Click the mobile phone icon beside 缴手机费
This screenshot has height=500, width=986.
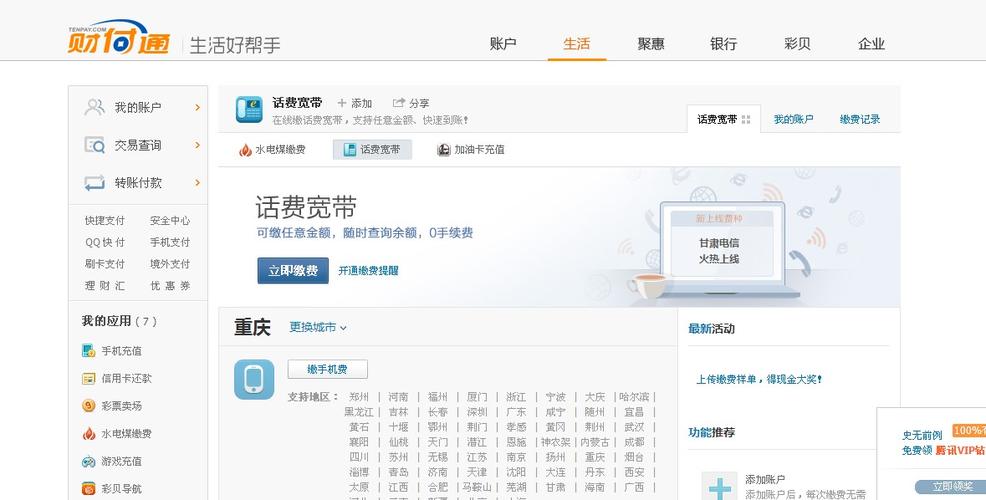pos(254,380)
